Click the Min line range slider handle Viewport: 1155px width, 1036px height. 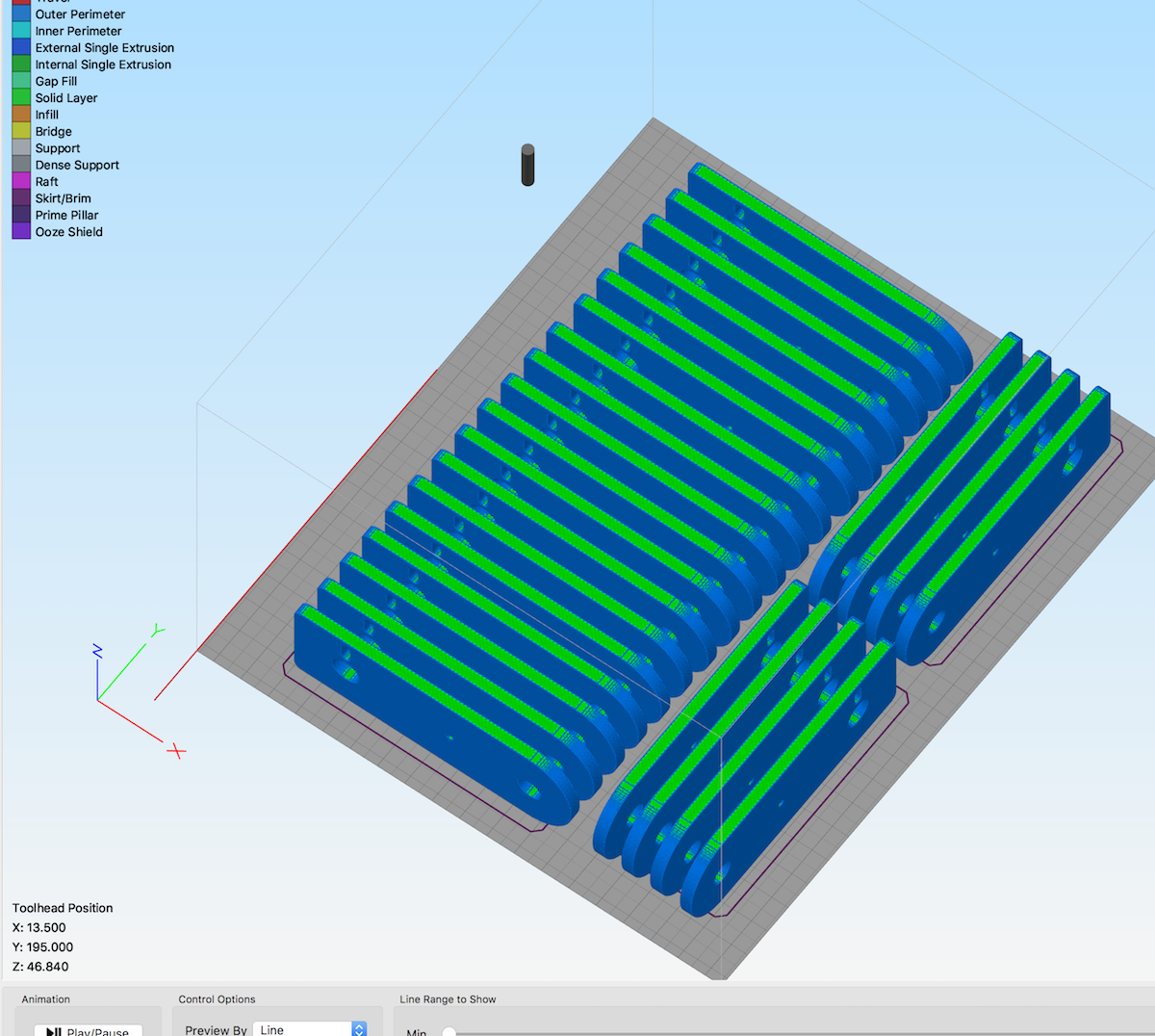[x=449, y=1032]
